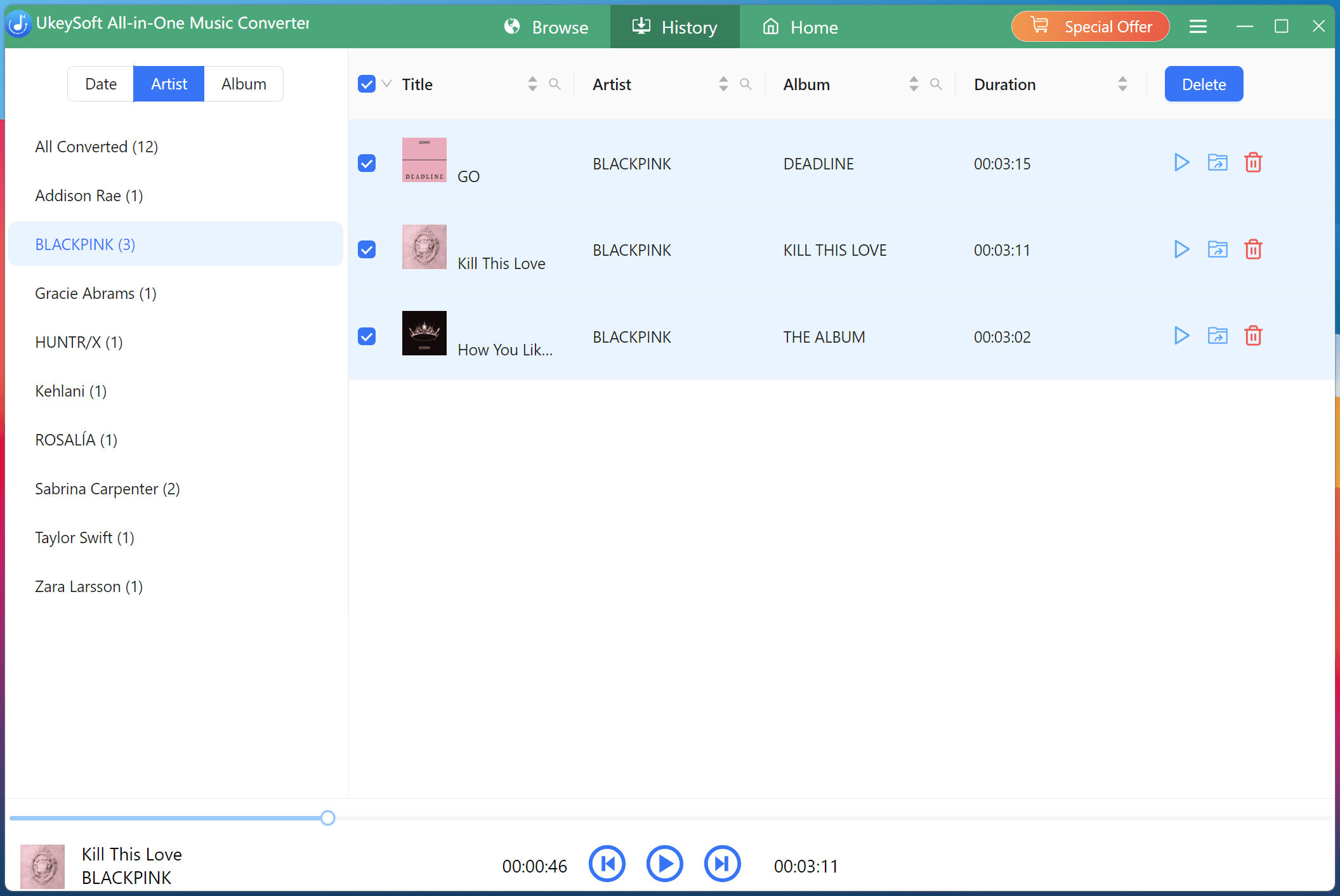Open output folder for Kill This Love
The width and height of the screenshot is (1340, 896).
tap(1217, 249)
